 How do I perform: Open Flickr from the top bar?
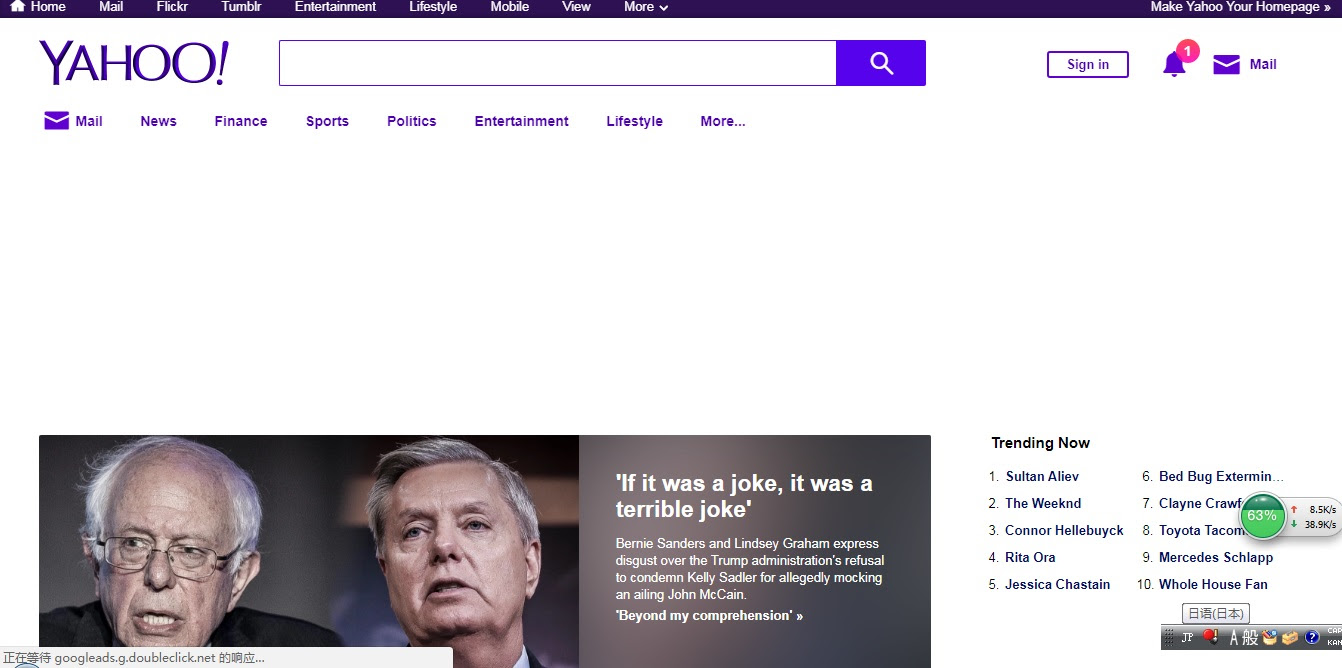point(172,6)
